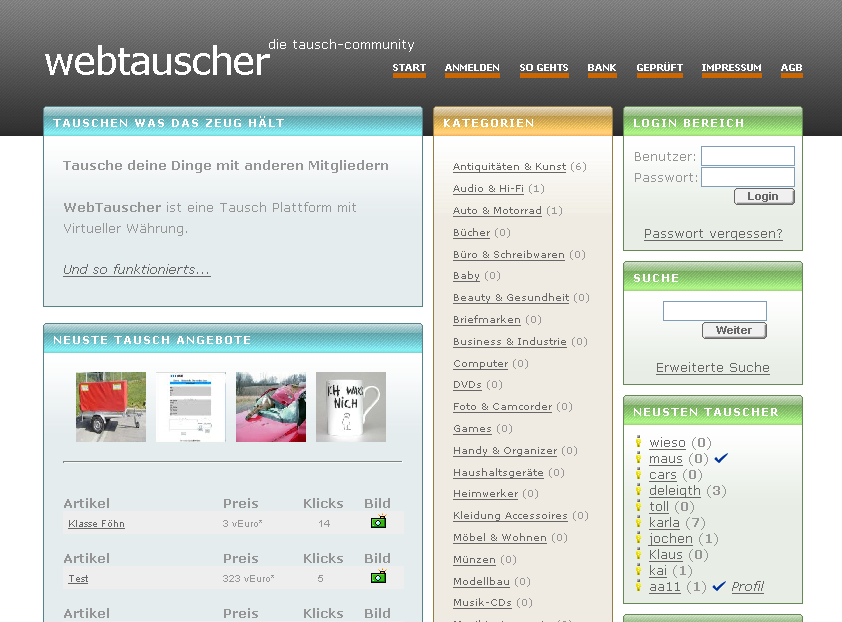Open the red trailer offer thumbnail
The height and width of the screenshot is (622, 842).
pyautogui.click(x=111, y=407)
